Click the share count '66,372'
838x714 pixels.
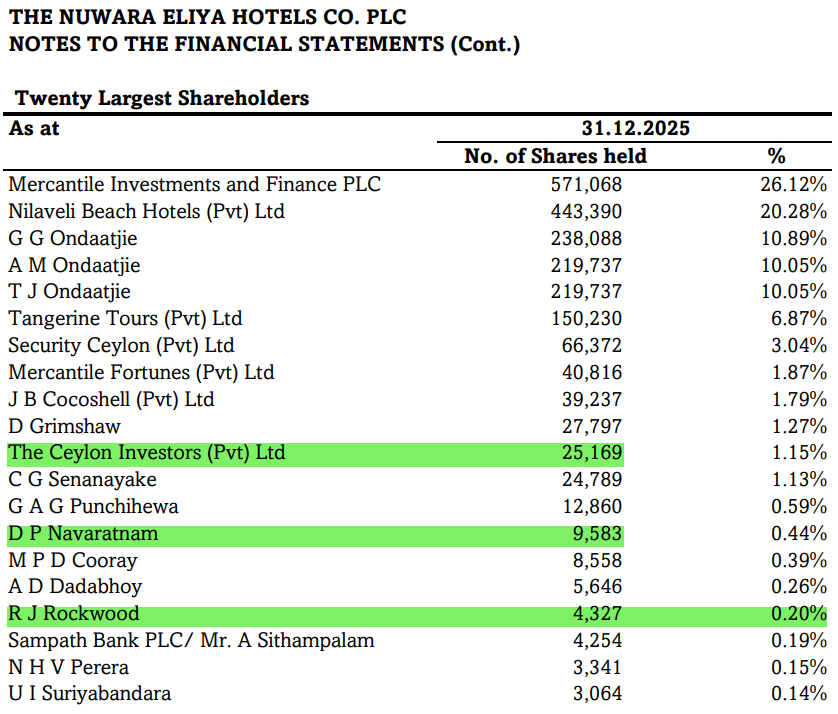[592, 346]
